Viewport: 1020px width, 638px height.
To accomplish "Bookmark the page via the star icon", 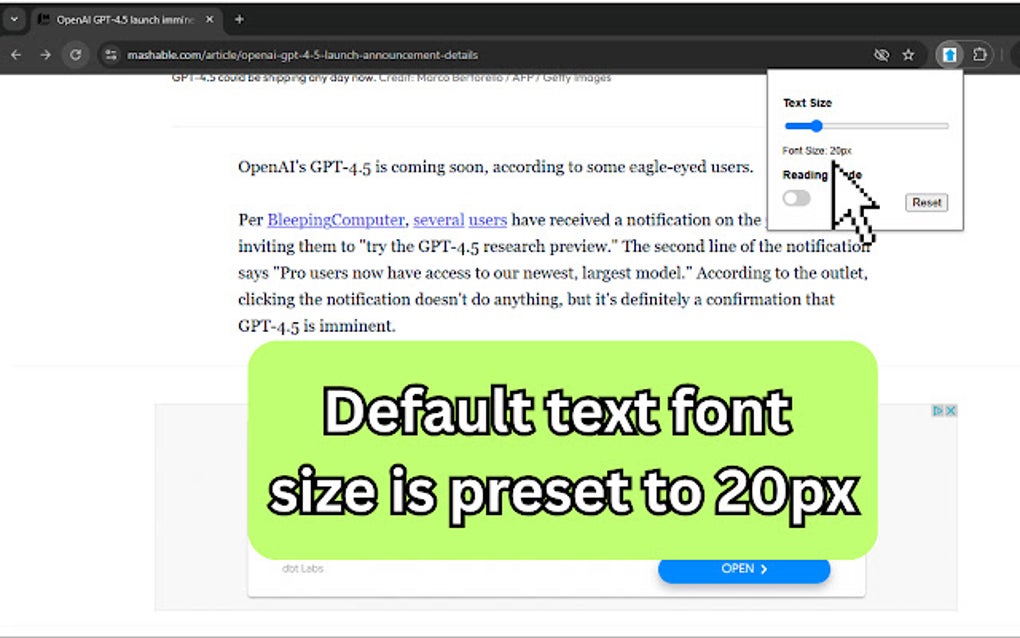I will click(x=907, y=55).
